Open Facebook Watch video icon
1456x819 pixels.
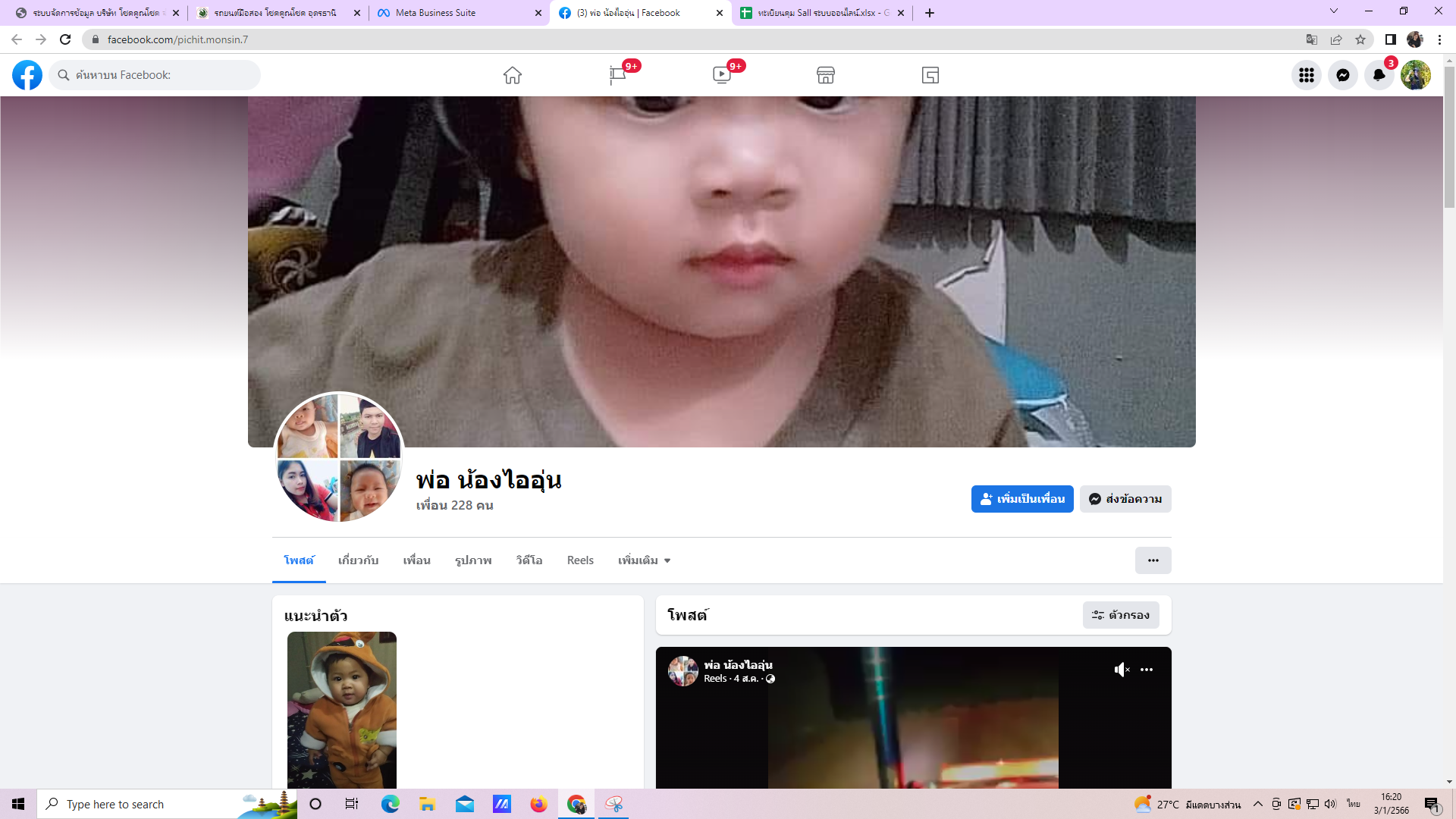tap(721, 75)
